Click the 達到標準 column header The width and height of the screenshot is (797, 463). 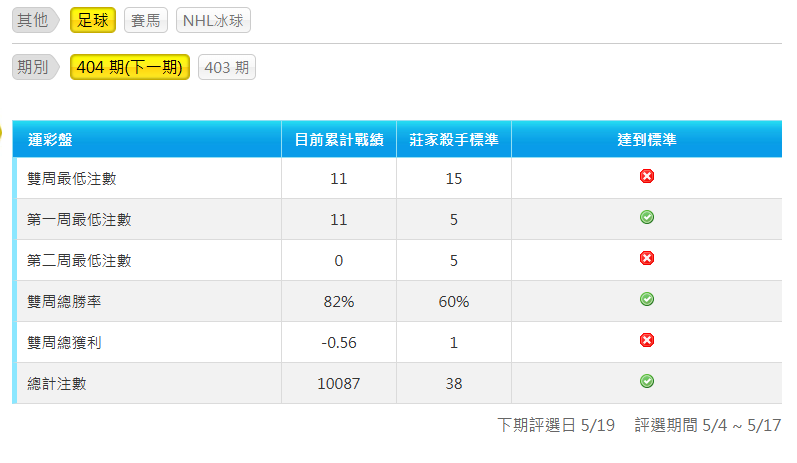647,139
